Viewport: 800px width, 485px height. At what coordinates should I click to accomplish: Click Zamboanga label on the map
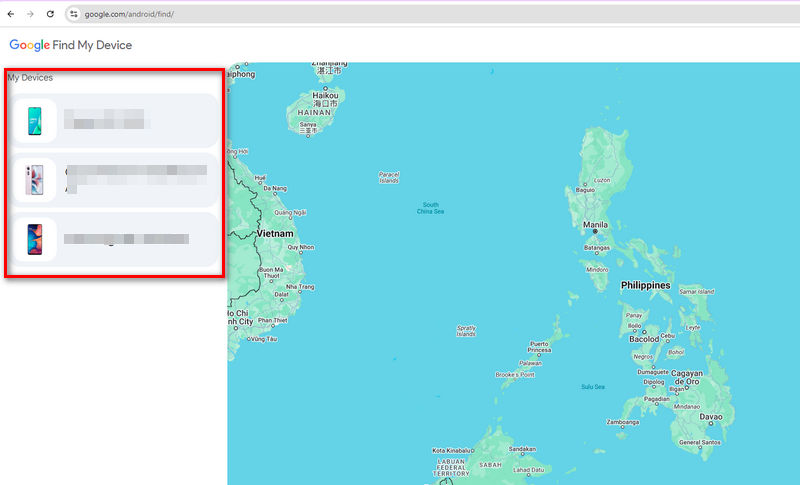[x=622, y=422]
